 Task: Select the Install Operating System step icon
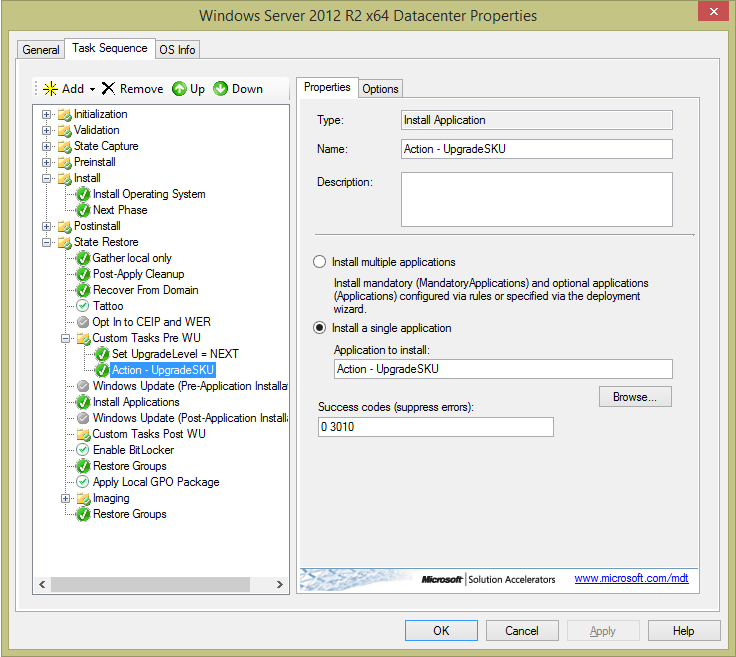83,194
